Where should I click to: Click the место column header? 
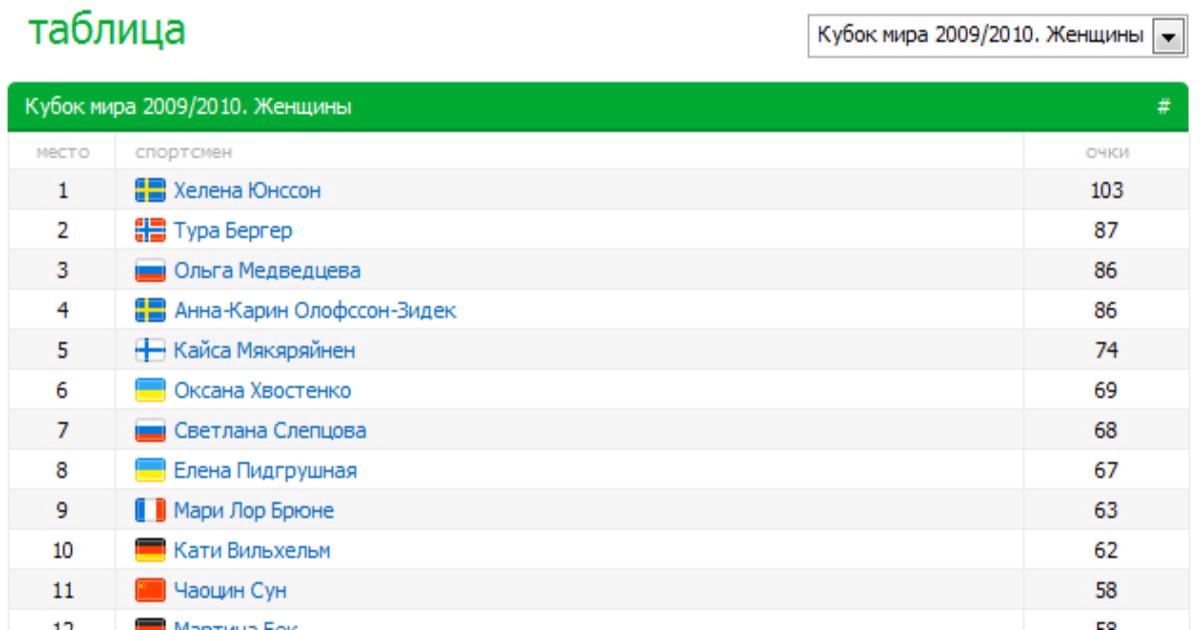point(62,152)
